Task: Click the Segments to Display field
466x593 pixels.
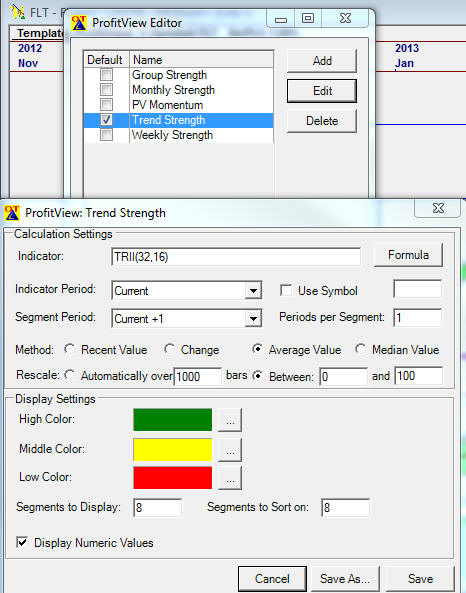Action: 157,508
